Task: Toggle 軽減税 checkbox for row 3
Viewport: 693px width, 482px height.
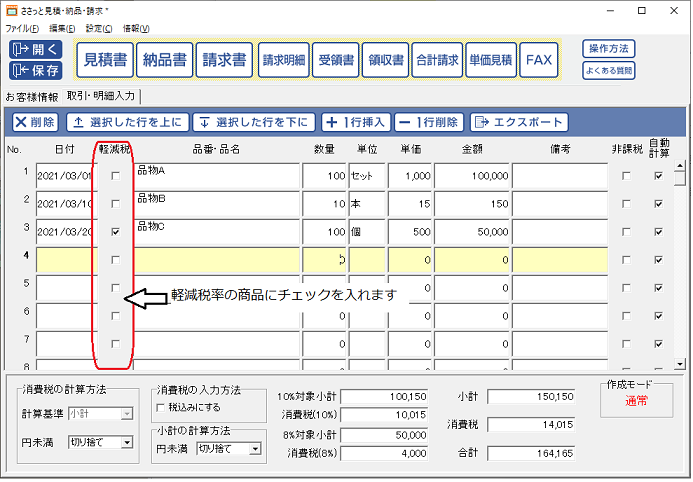Action: coord(117,232)
